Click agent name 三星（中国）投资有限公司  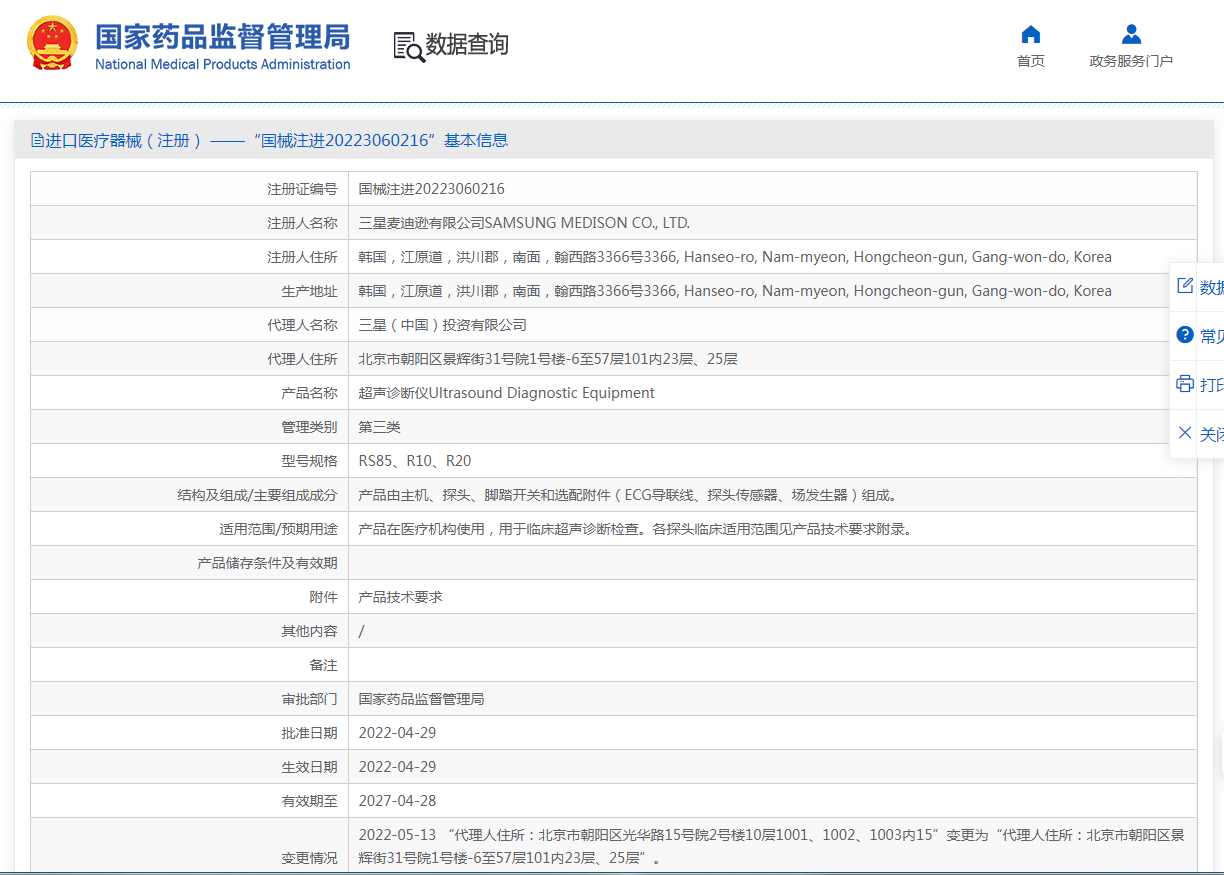pos(443,325)
